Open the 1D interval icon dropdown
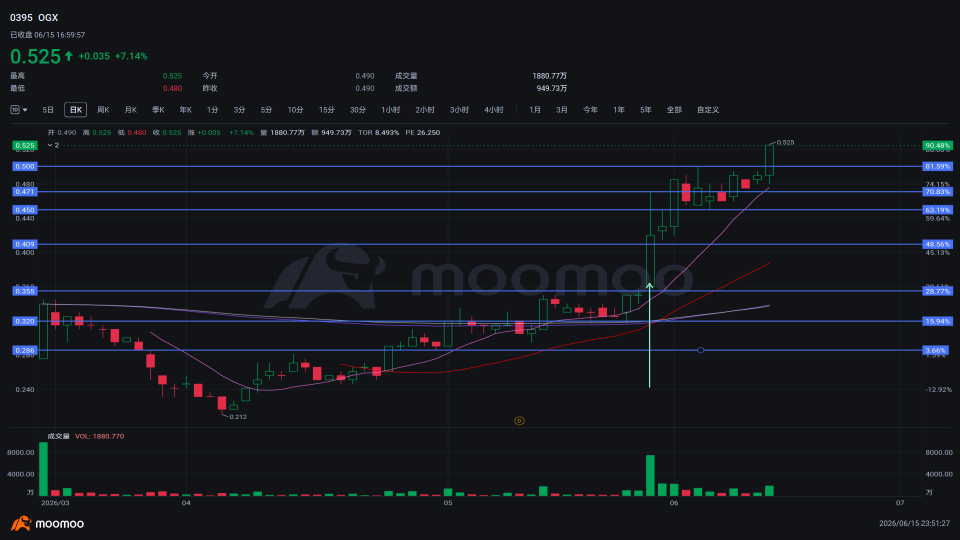 tap(18, 110)
